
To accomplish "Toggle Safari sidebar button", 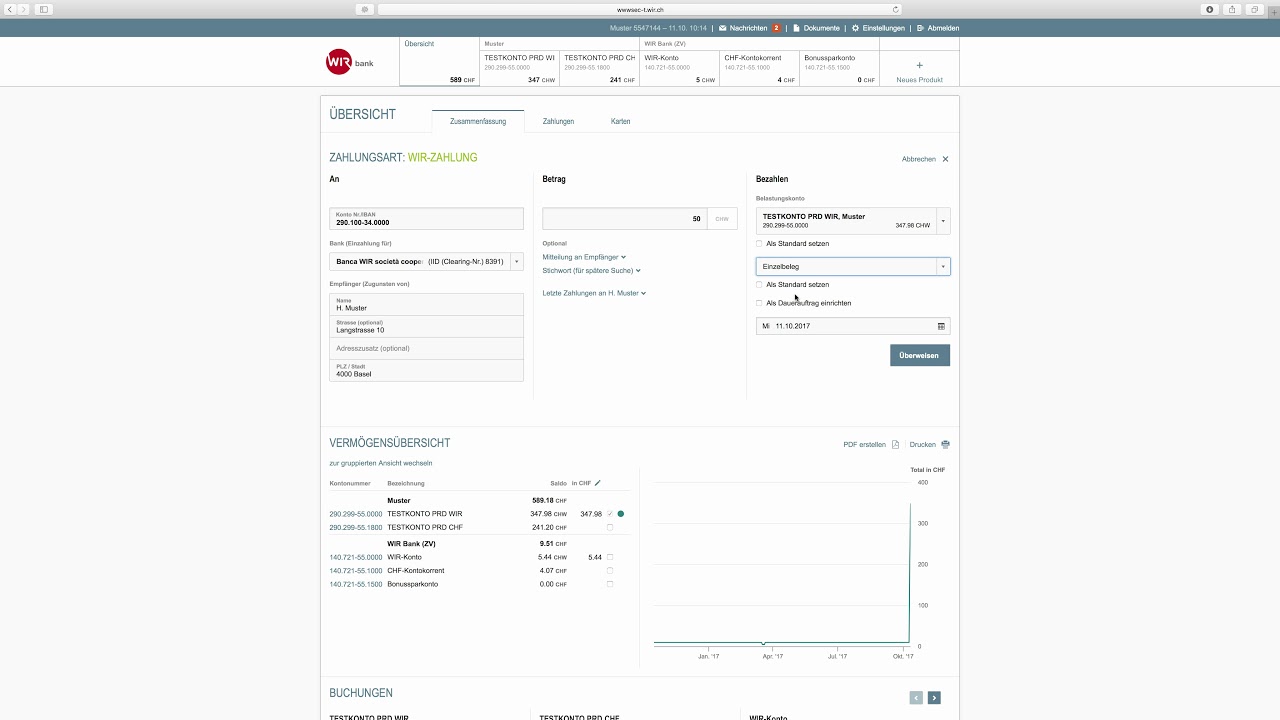I will coord(44,9).
